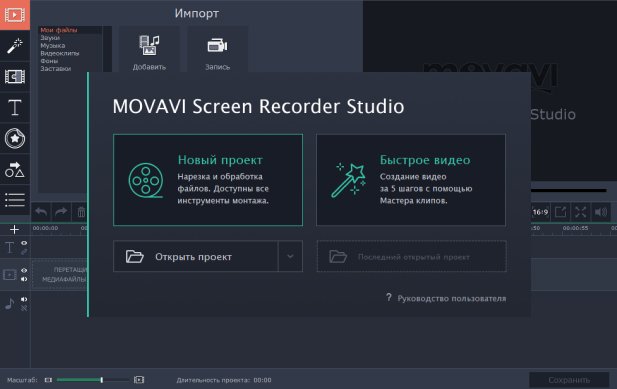The width and height of the screenshot is (617, 389).
Task: Select the 16:9 aspect ratio button
Action: click(x=540, y=212)
